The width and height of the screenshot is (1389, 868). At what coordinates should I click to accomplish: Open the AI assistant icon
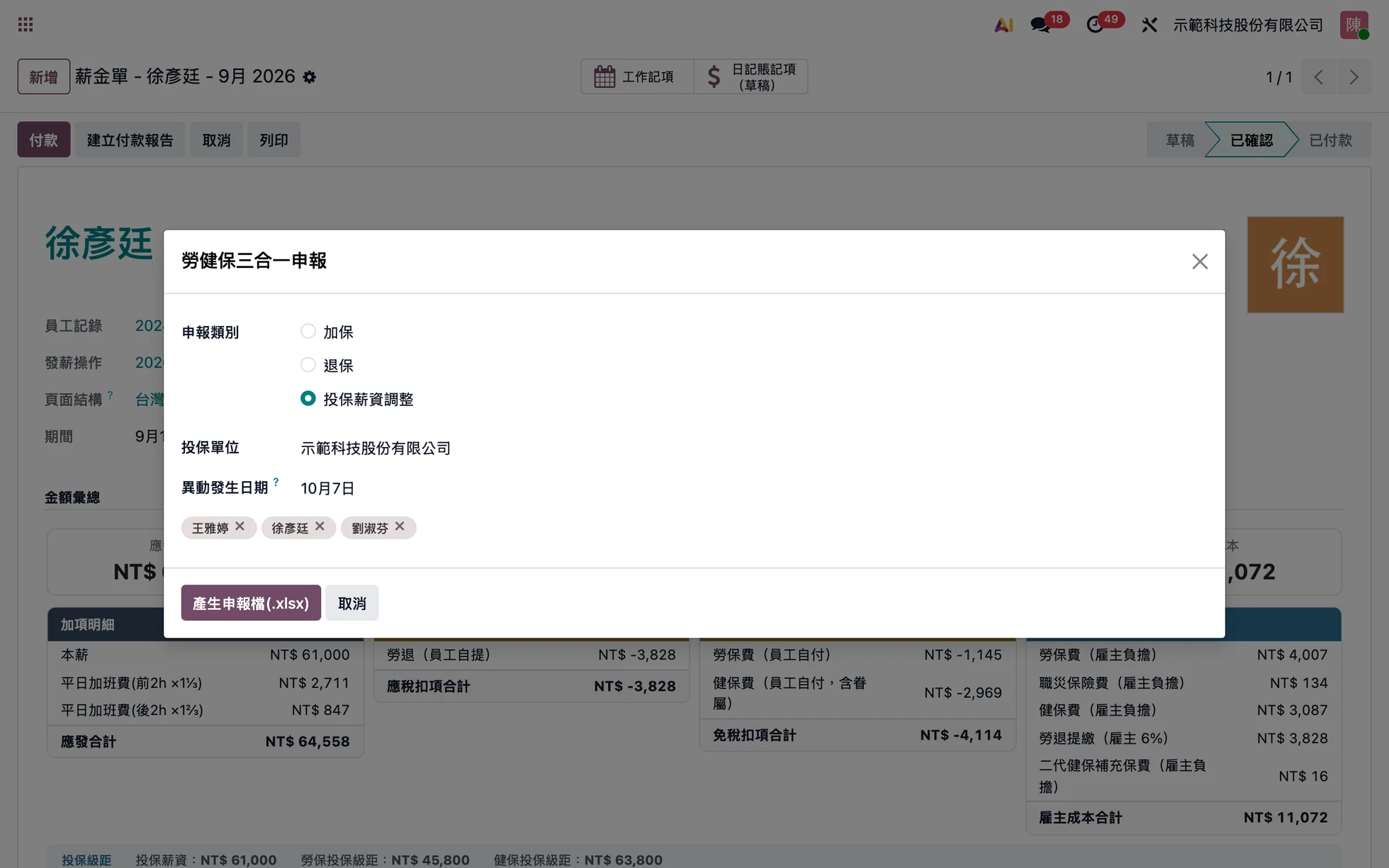[1003, 25]
